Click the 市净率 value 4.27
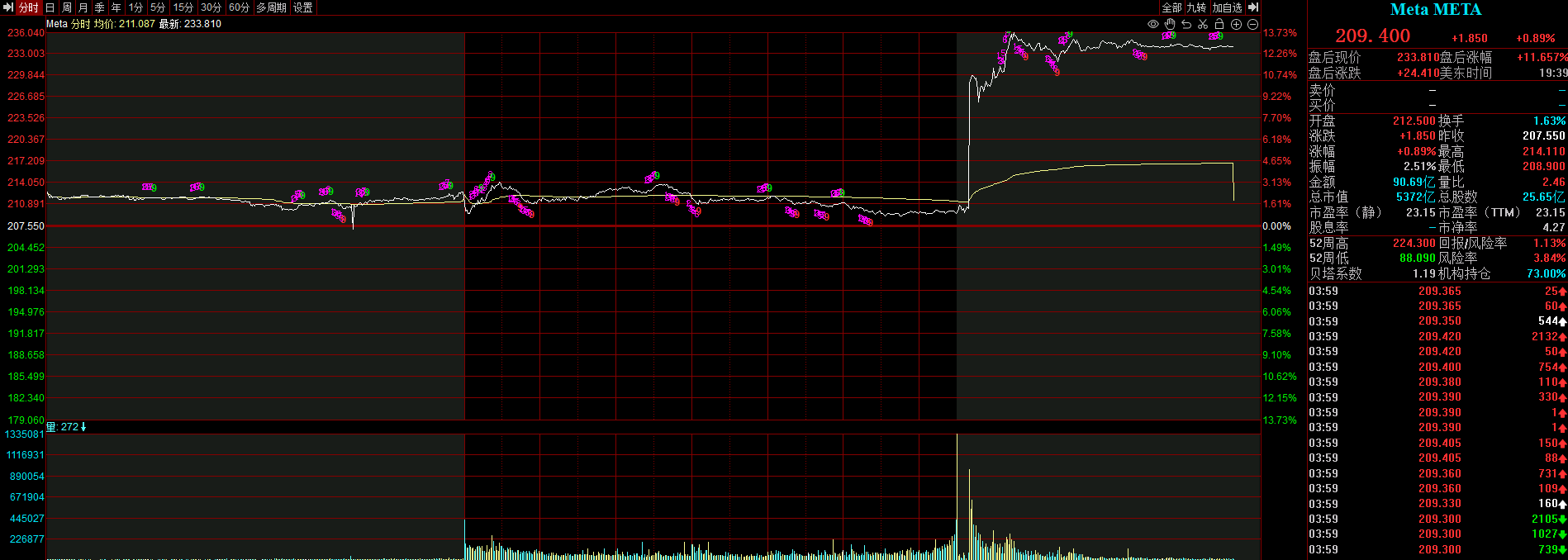 pyautogui.click(x=1554, y=227)
